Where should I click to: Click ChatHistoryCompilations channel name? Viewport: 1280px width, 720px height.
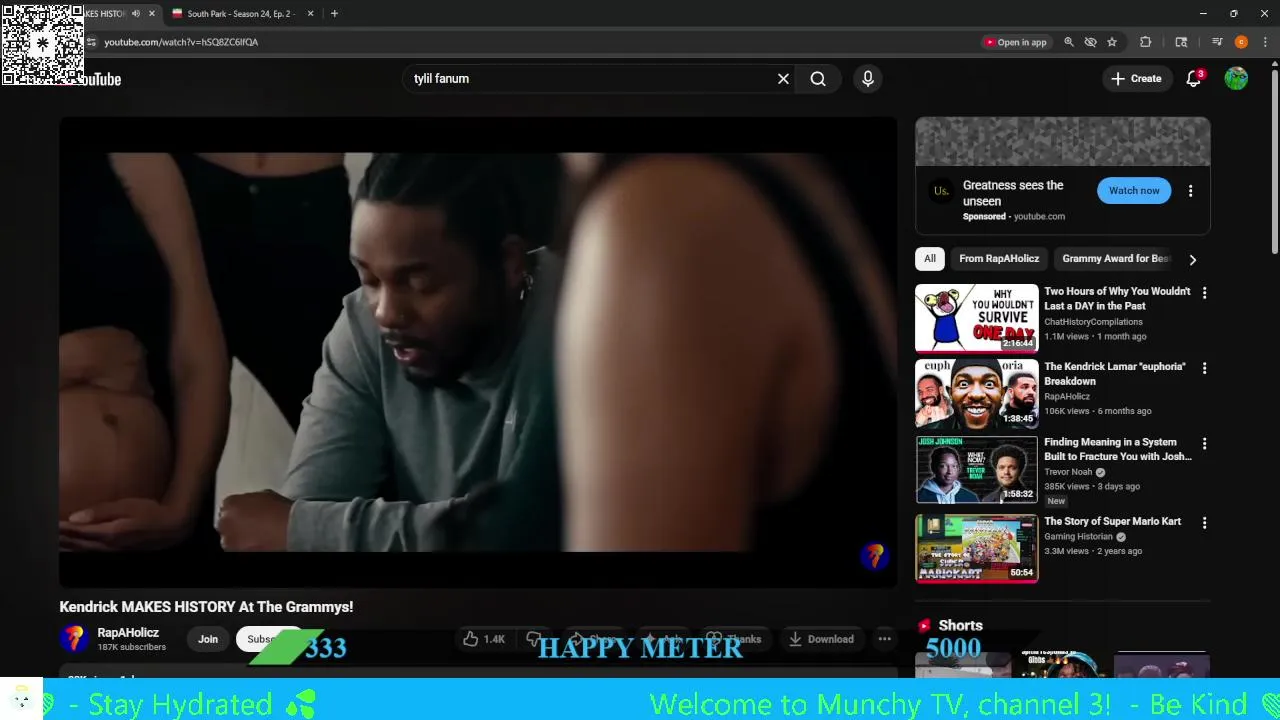click(x=1093, y=322)
